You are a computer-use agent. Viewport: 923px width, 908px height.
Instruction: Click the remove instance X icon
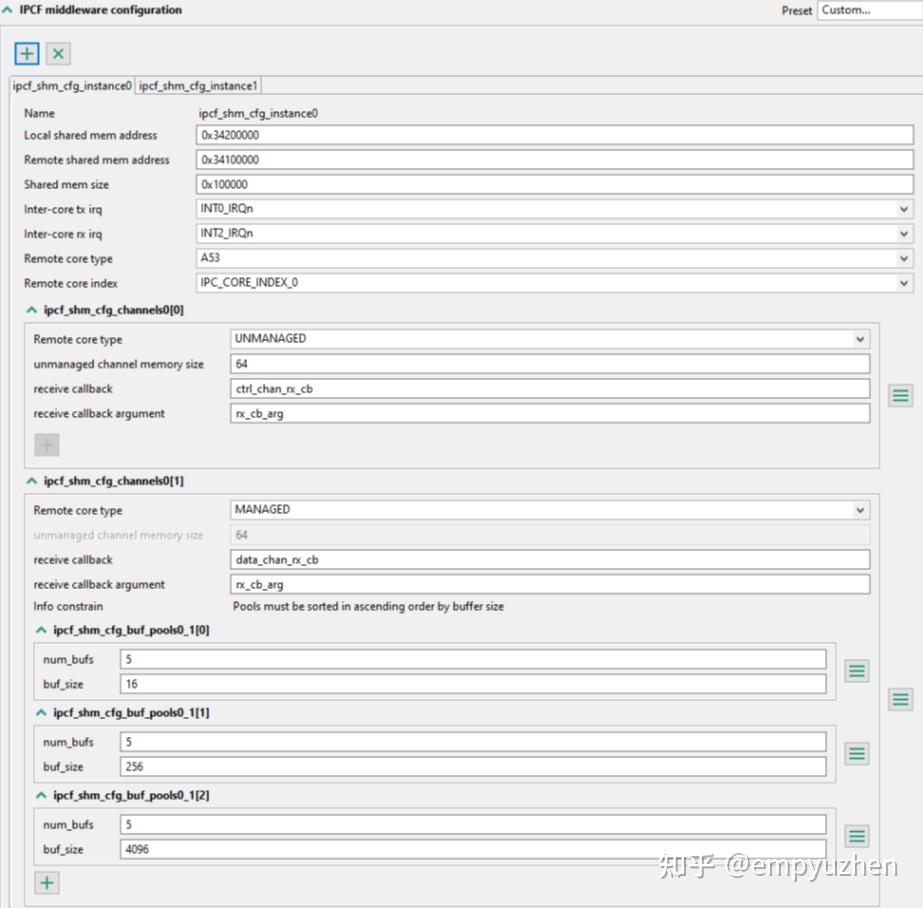[x=57, y=53]
